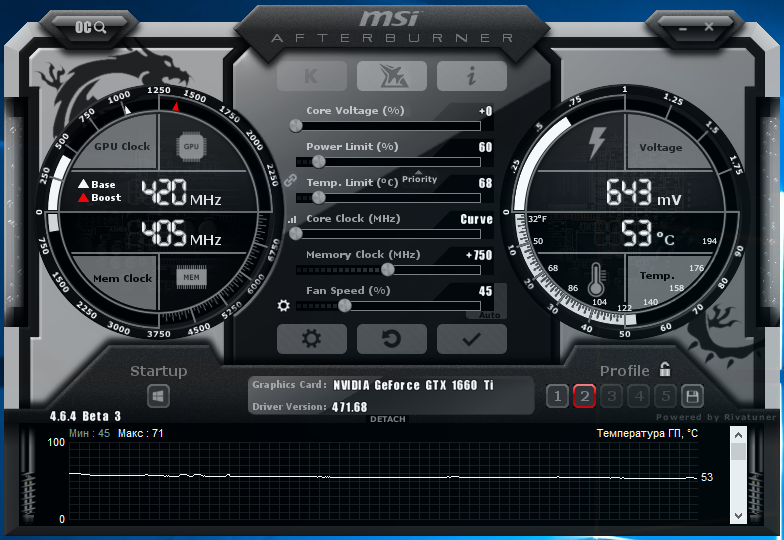Click the version text 4.6.4 Beta 3
This screenshot has width=784, height=540.
pyautogui.click(x=85, y=416)
